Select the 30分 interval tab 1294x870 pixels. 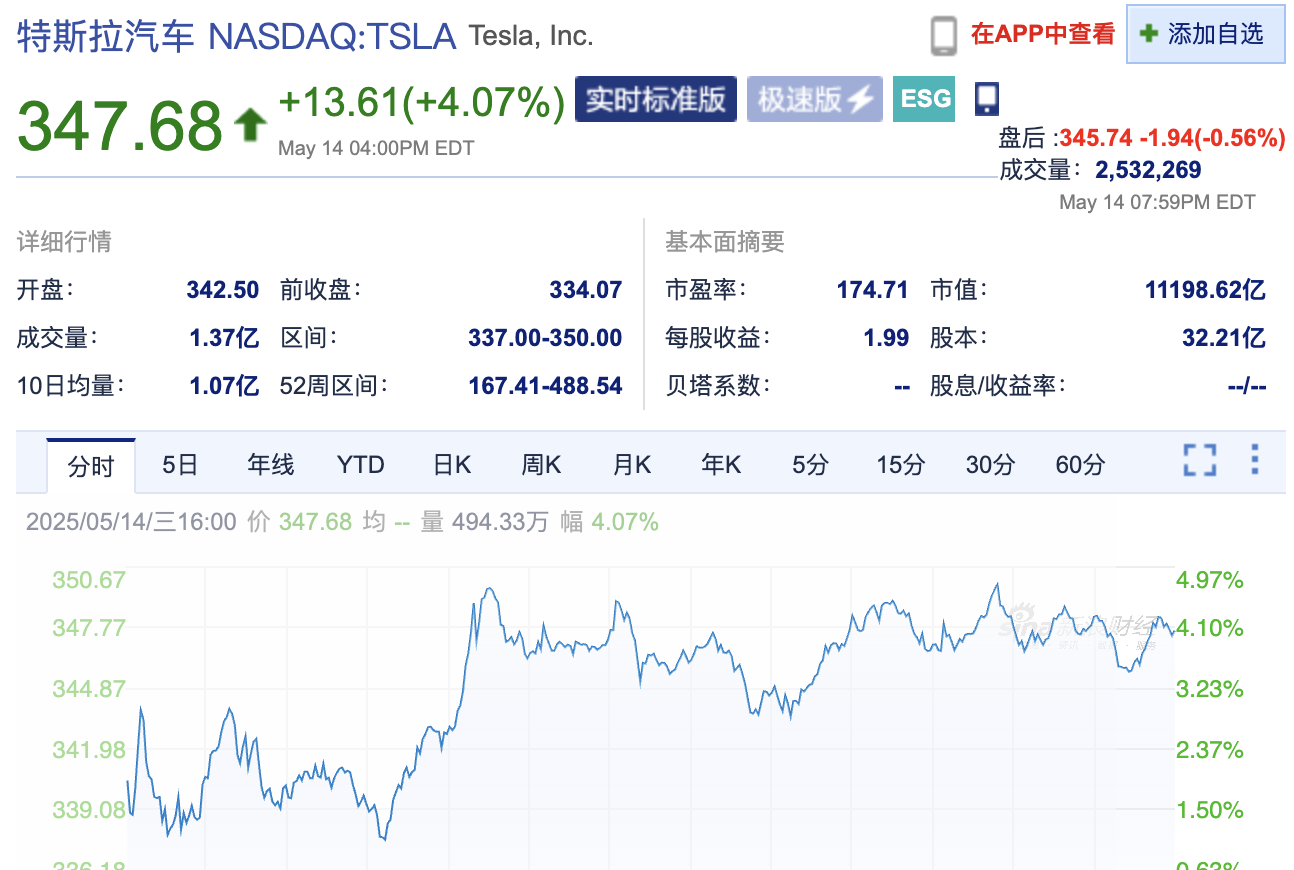[990, 464]
